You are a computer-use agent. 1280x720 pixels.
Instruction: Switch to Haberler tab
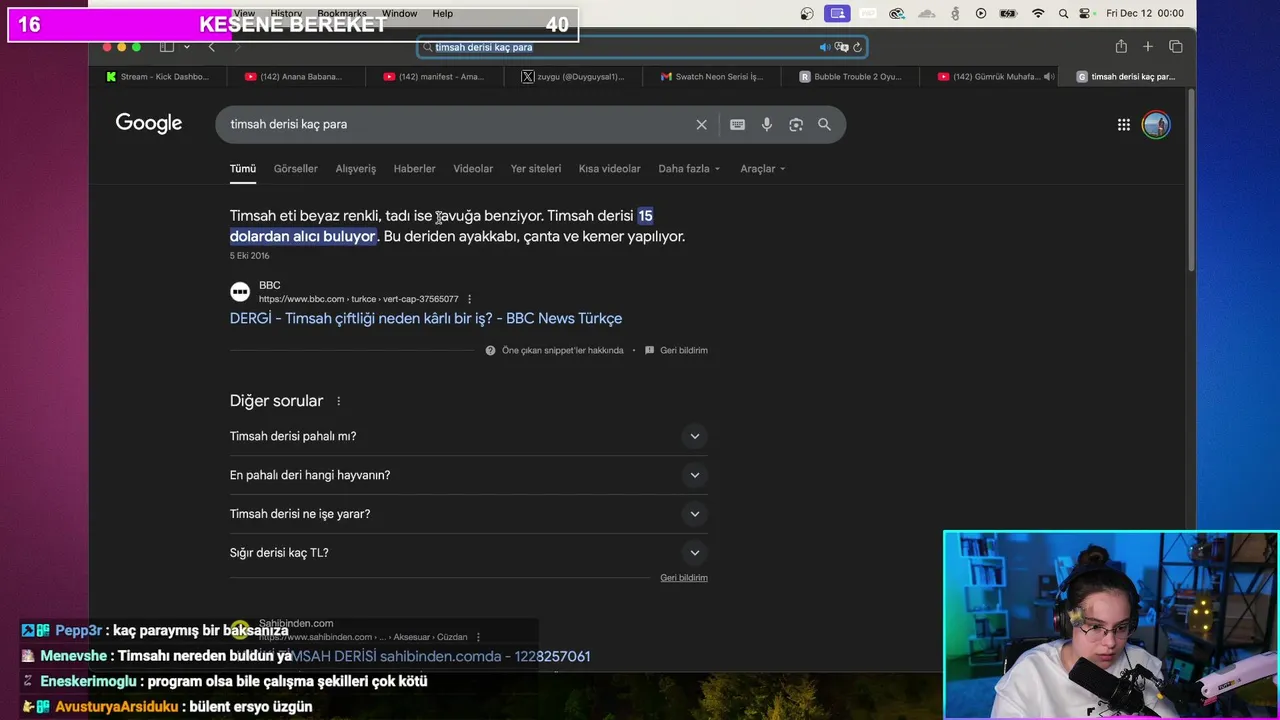tap(414, 169)
